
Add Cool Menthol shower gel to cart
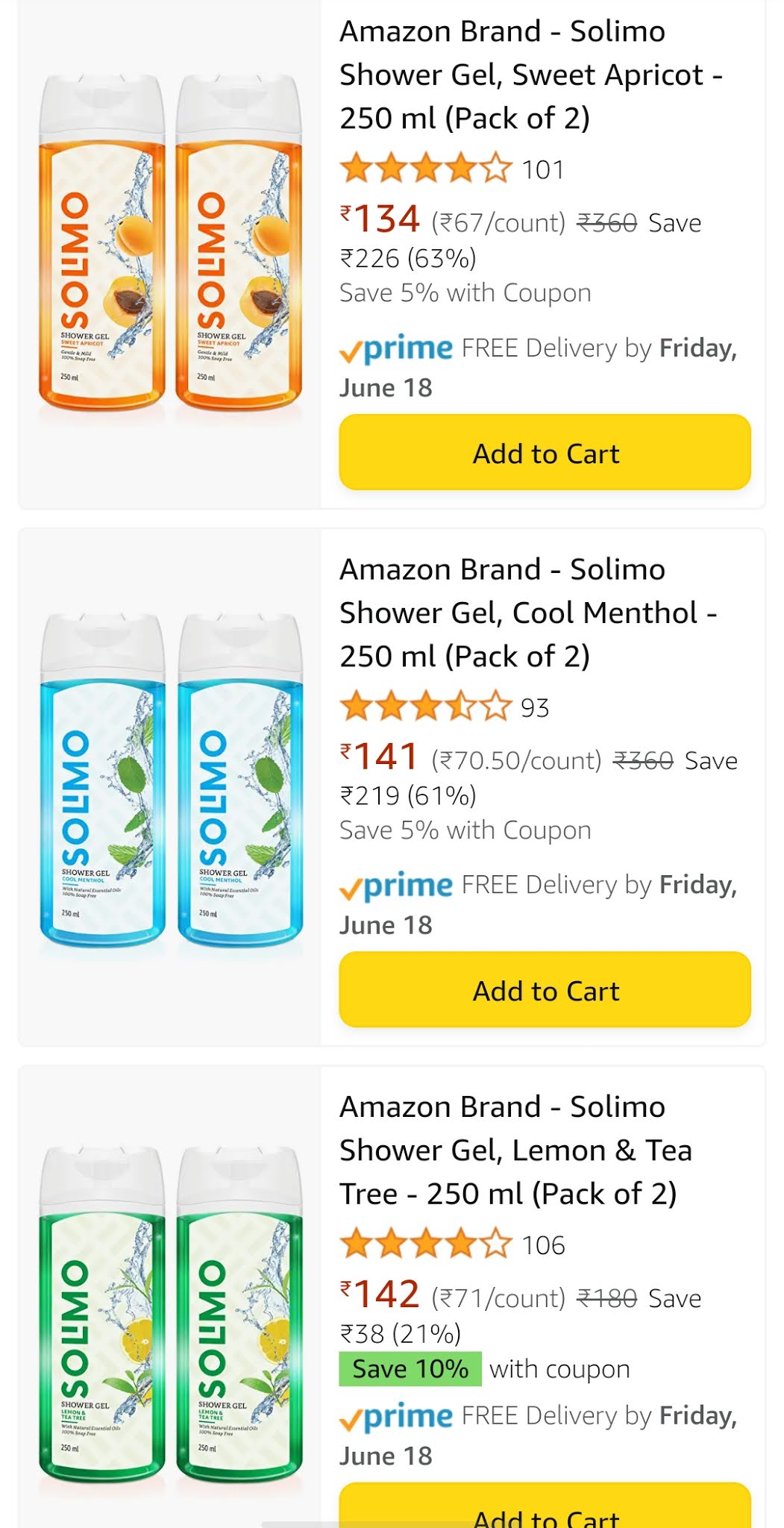point(545,990)
